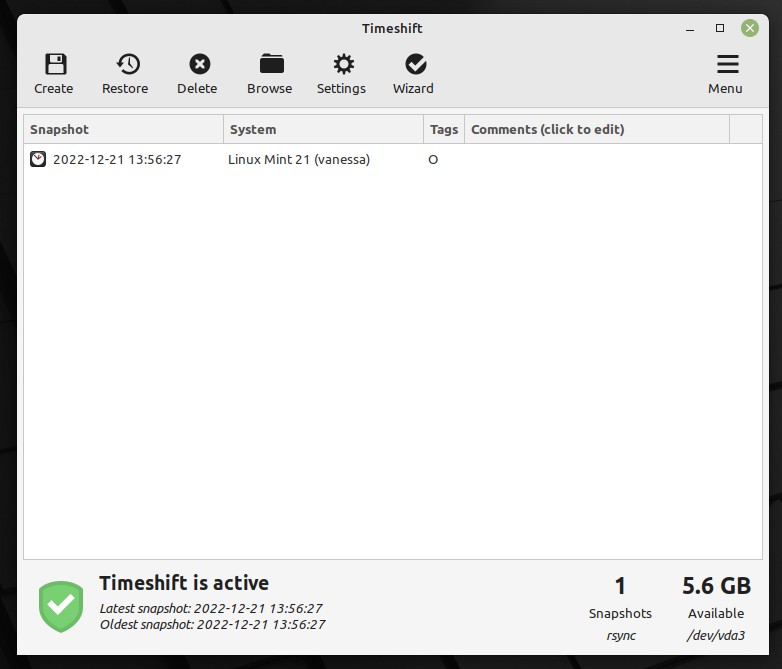Sort by the System column header
The width and height of the screenshot is (782, 669).
click(x=324, y=130)
